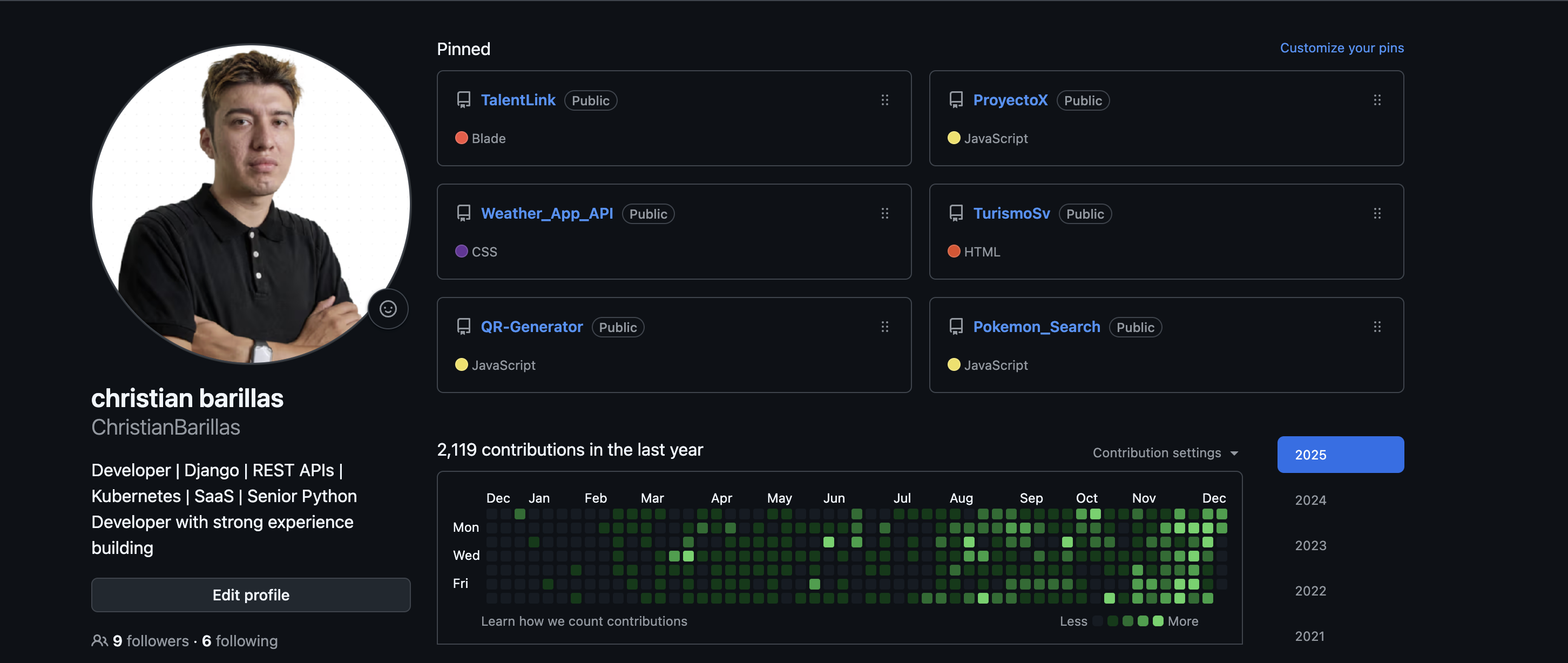The image size is (1568, 663).
Task: Select the 2024 contributions year
Action: pyautogui.click(x=1310, y=500)
